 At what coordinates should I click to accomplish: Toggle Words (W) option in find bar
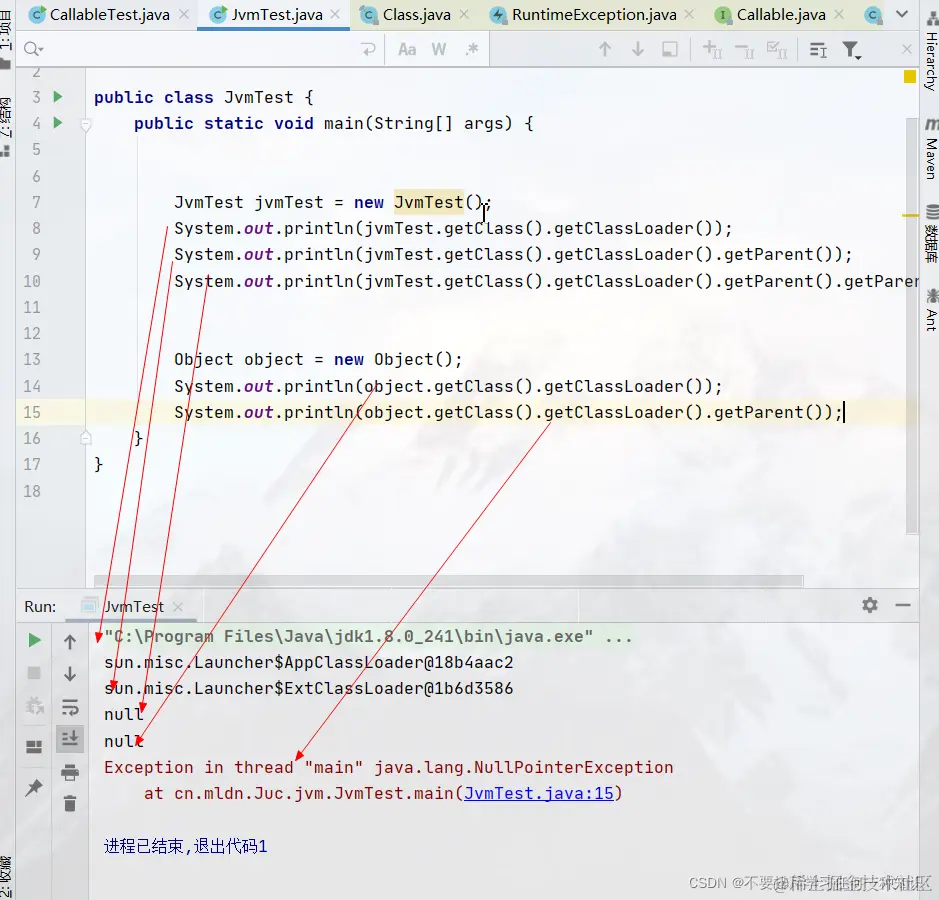(439, 49)
